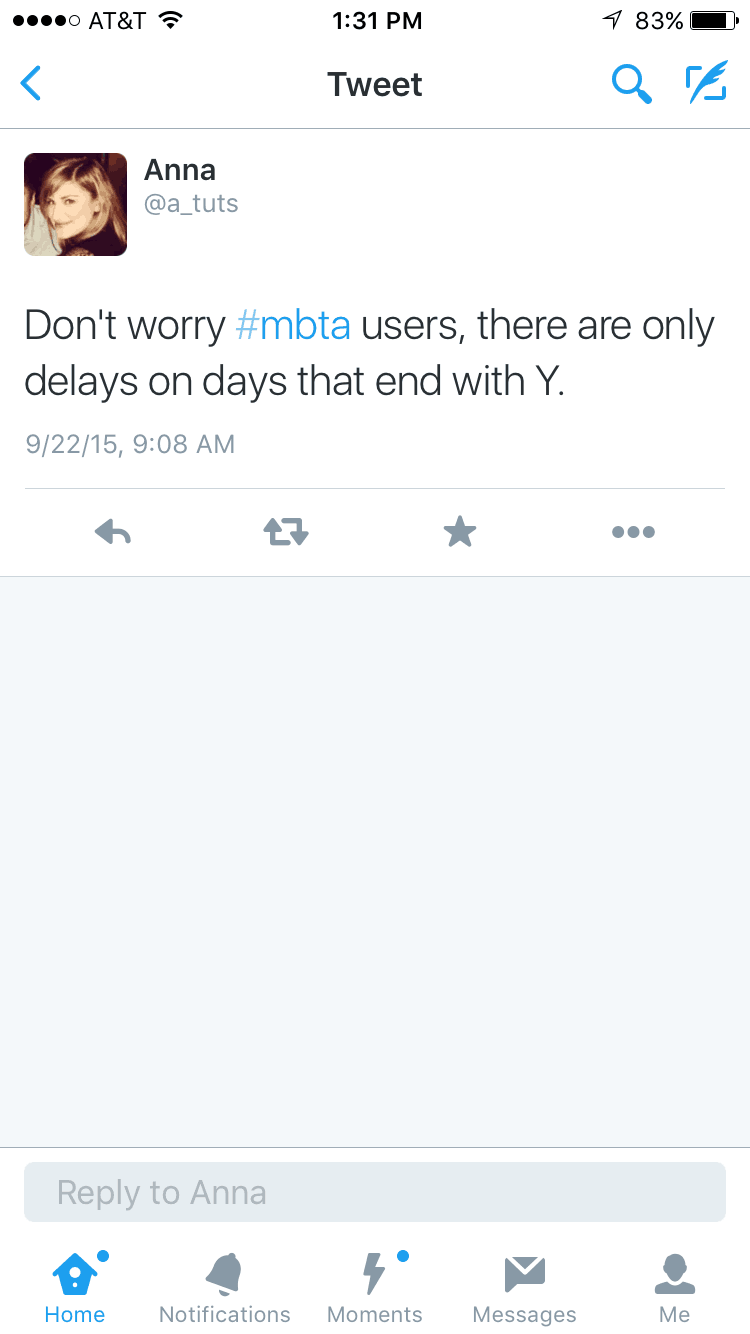Tap the #mbta hashtag link
The image size is (750, 1334).
(x=293, y=326)
